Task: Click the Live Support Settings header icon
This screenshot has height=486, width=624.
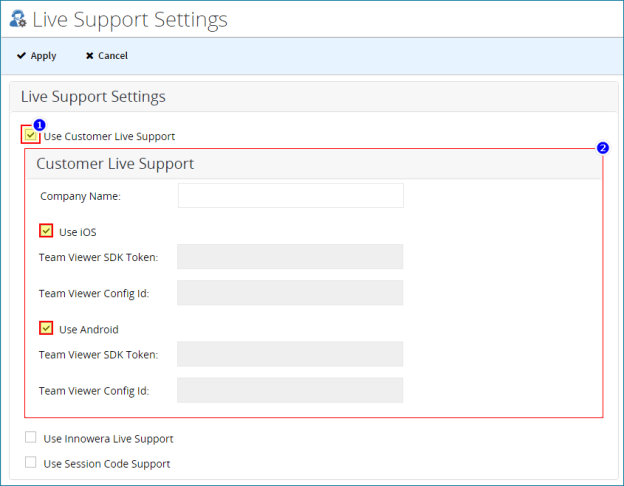Action: click(x=18, y=19)
